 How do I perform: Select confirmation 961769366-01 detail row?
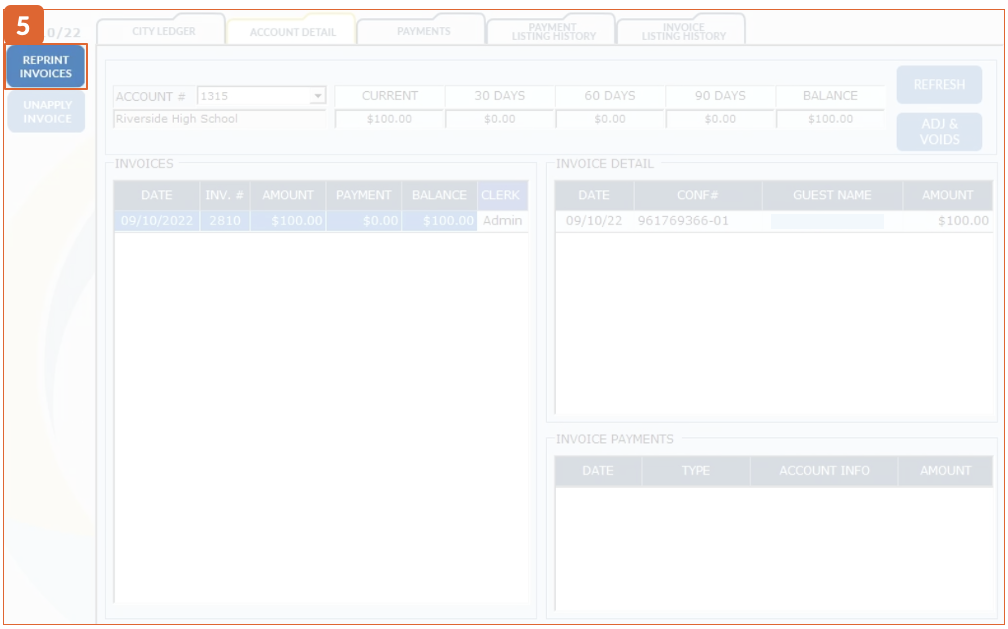click(x=684, y=221)
